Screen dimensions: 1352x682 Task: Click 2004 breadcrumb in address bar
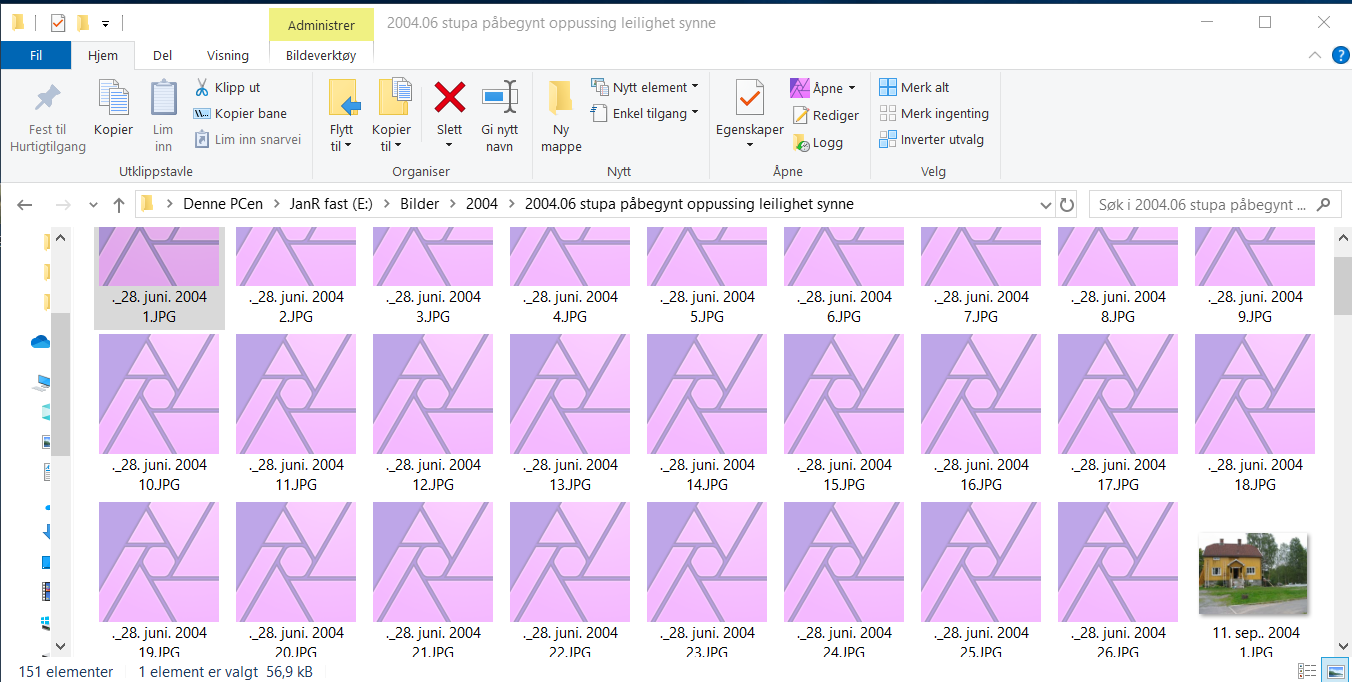pyautogui.click(x=482, y=204)
